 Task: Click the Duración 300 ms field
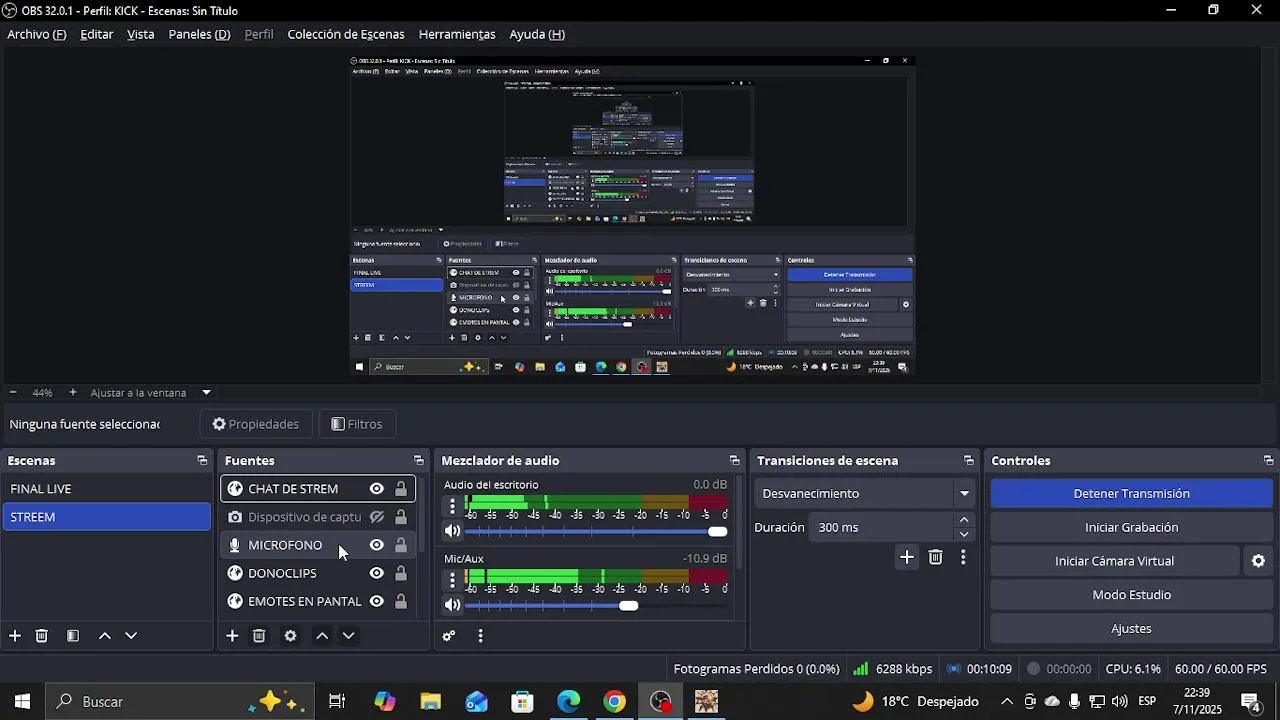coord(881,527)
